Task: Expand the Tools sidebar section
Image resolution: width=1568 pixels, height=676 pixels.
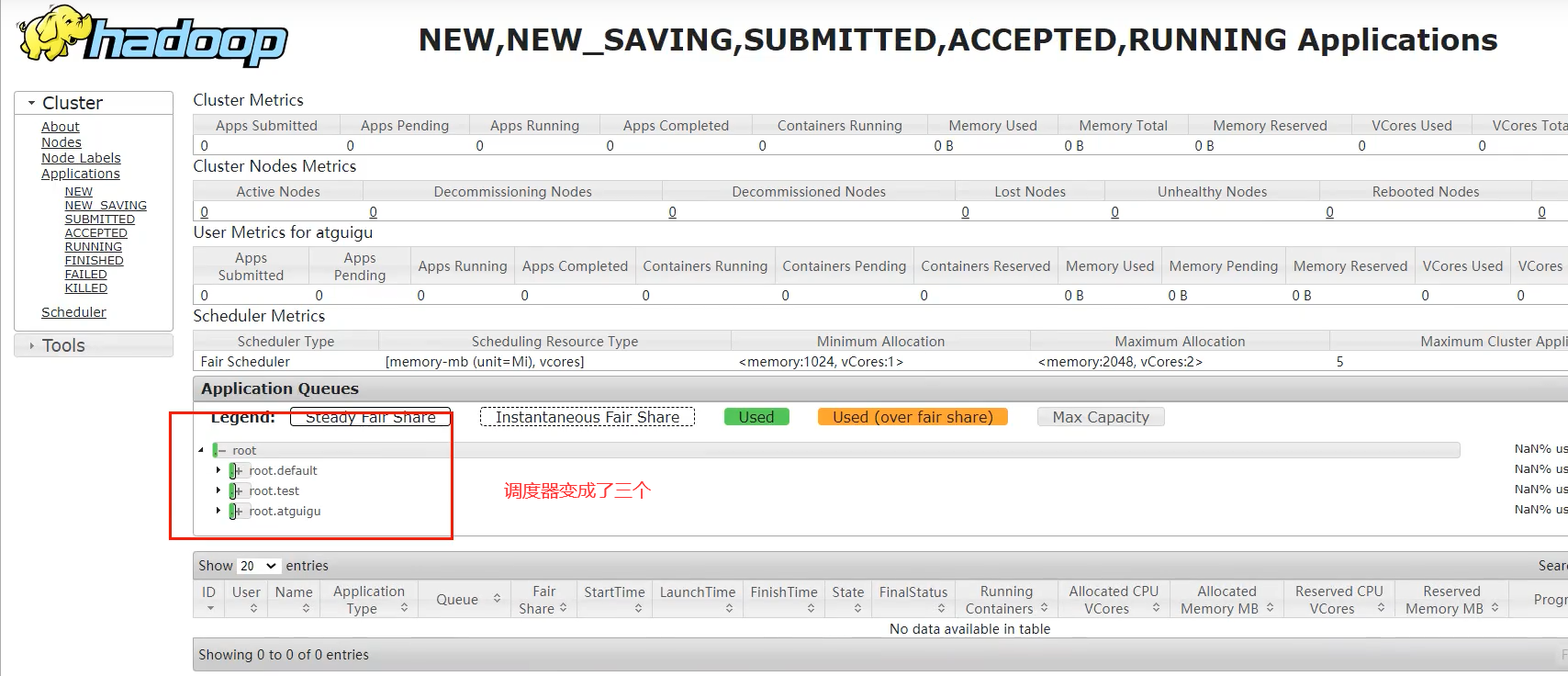Action: pyautogui.click(x=63, y=345)
